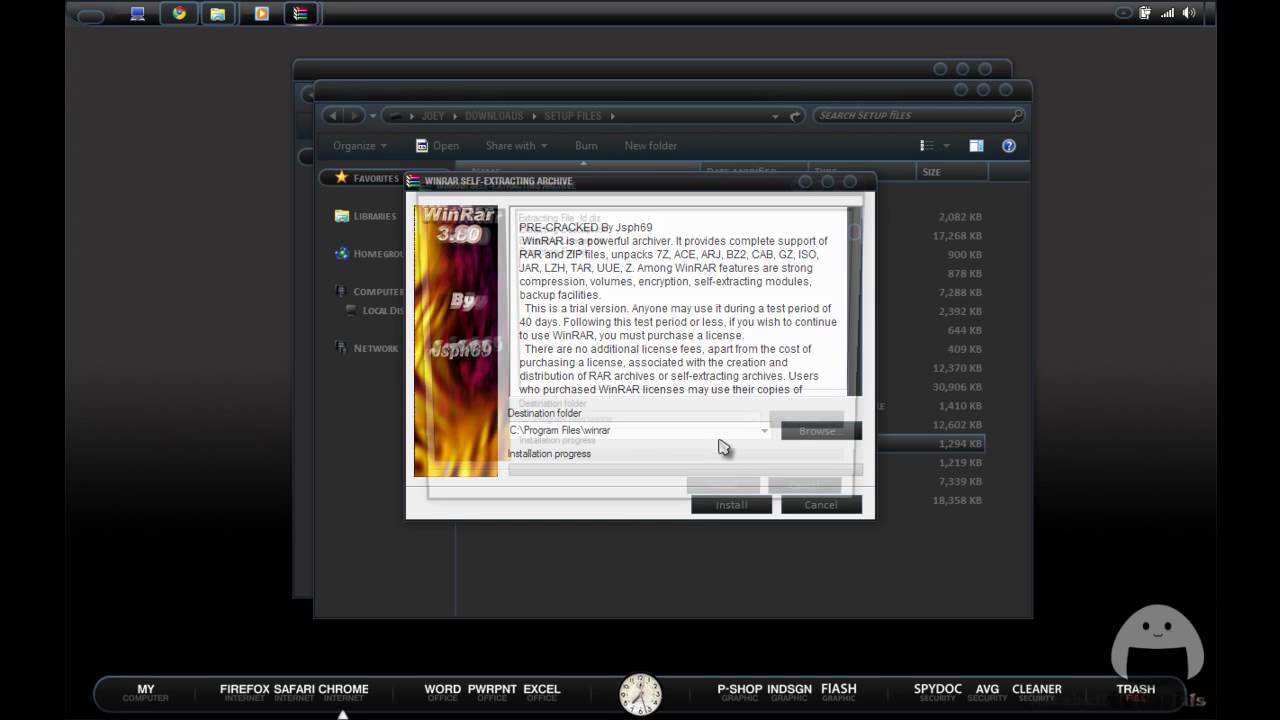Screen dimensions: 1280x720
Task: Open the Share with menu
Action: click(x=516, y=146)
